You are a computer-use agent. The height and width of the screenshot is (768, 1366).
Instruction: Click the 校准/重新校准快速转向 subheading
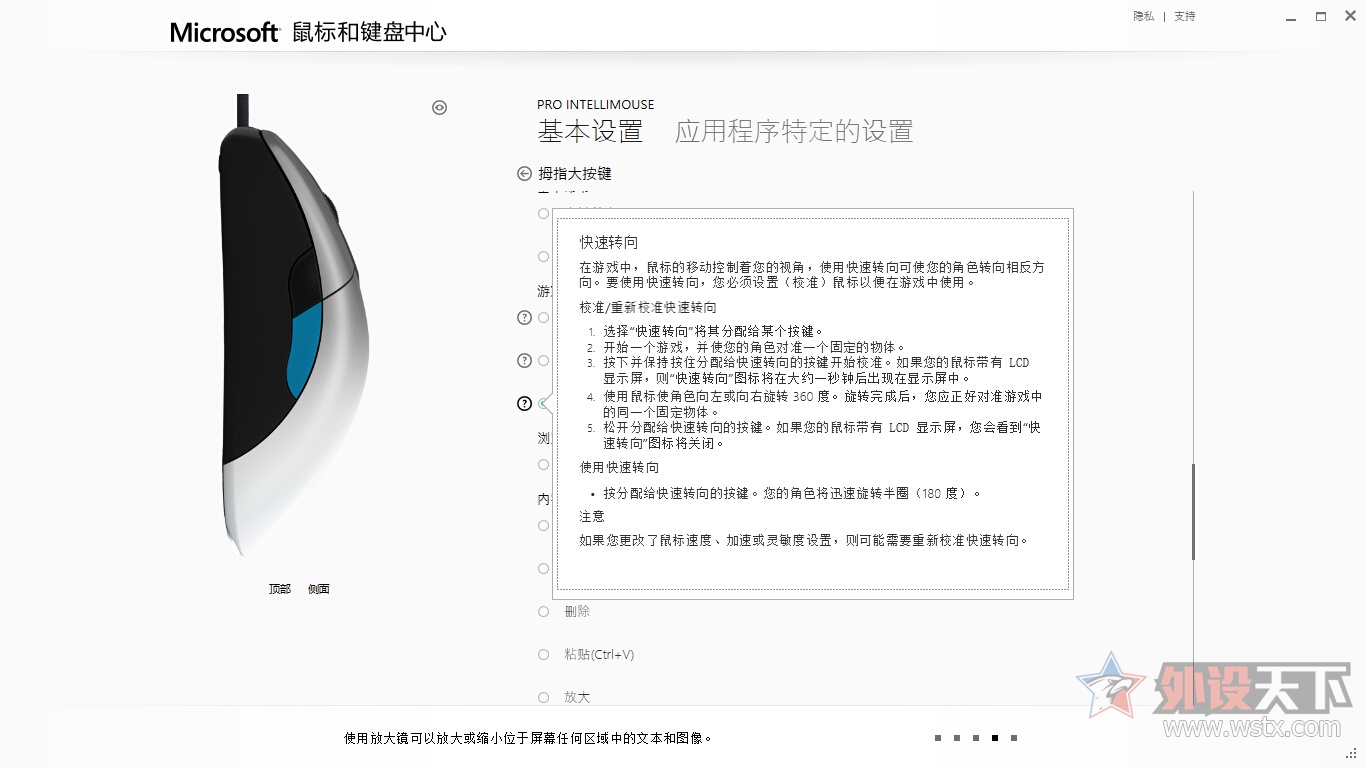pyautogui.click(x=648, y=307)
